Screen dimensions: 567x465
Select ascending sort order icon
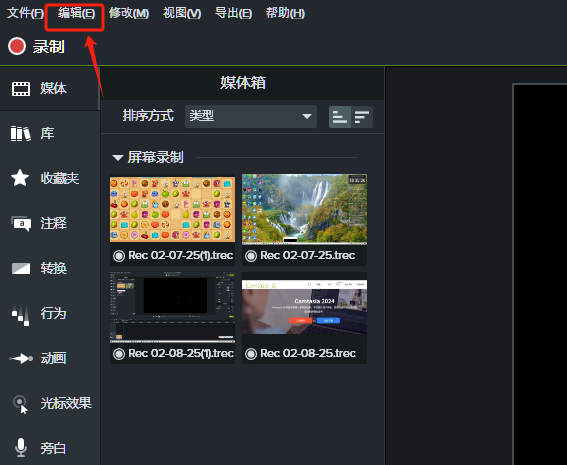coord(340,117)
